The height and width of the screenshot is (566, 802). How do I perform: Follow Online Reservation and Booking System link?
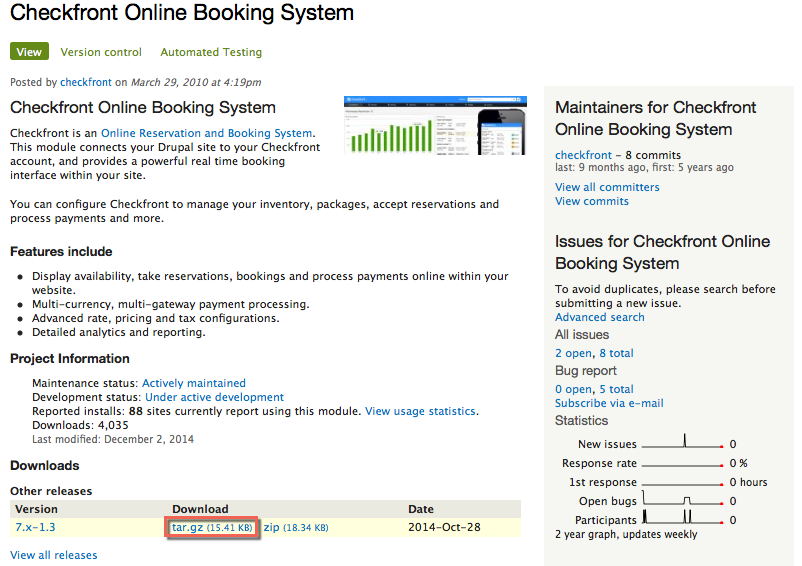coord(206,133)
